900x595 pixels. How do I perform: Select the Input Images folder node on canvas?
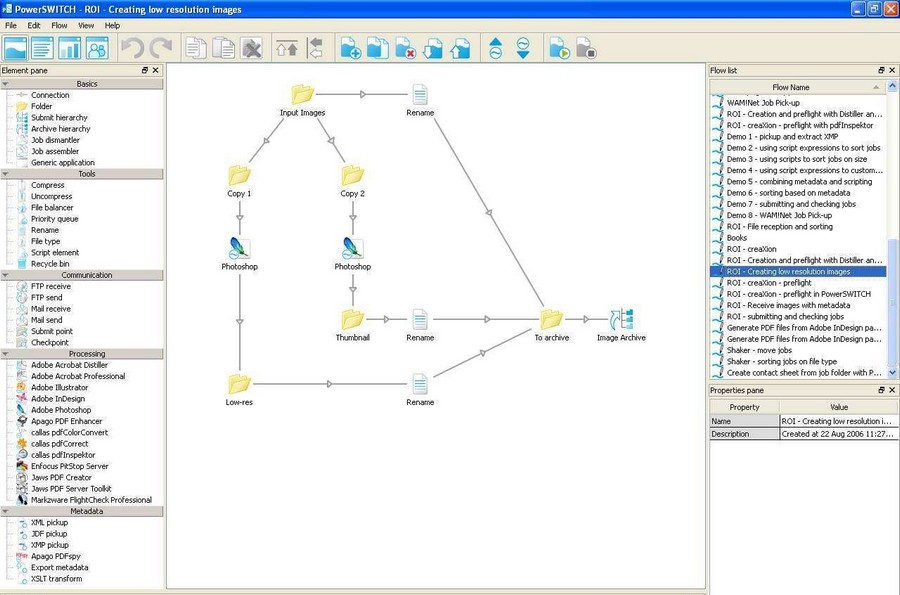[x=302, y=95]
